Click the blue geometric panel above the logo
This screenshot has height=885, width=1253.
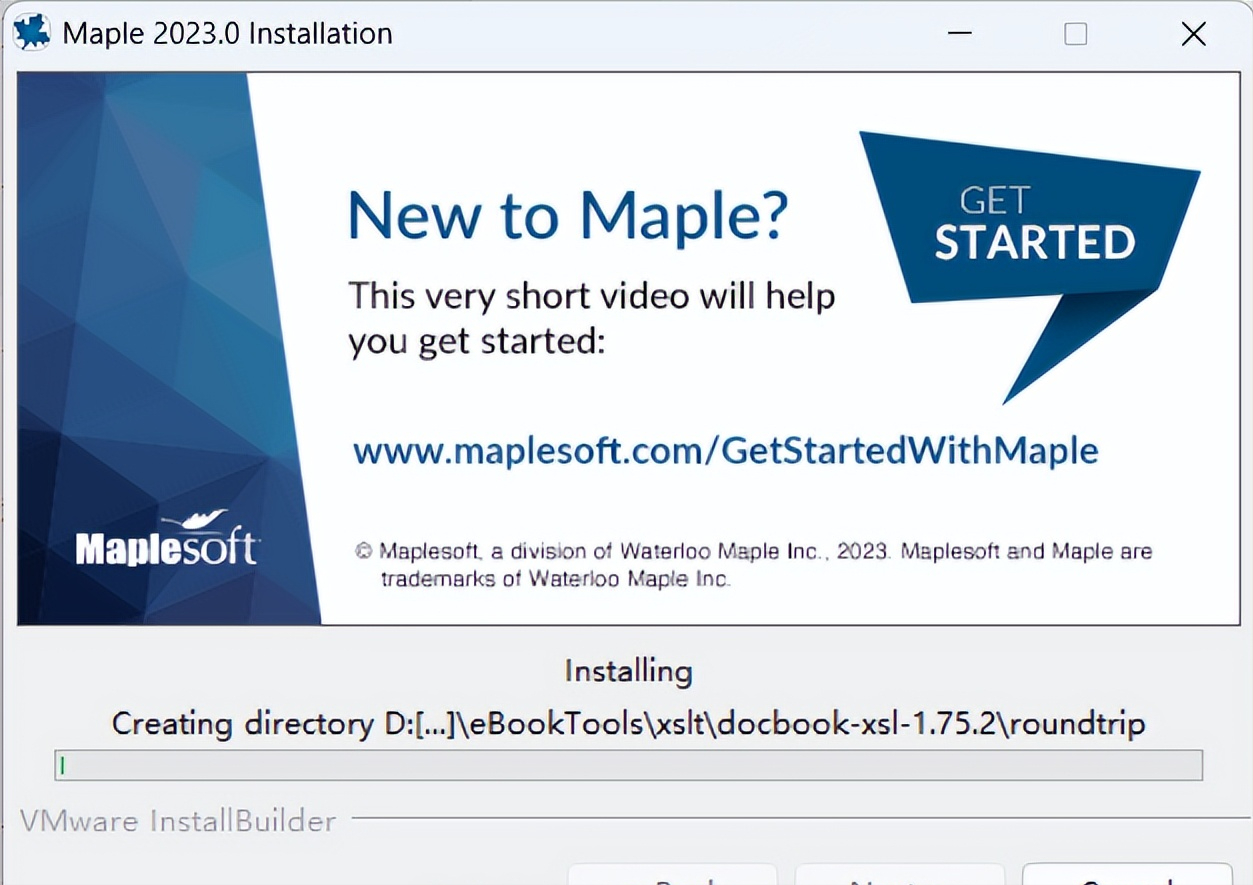click(x=140, y=280)
